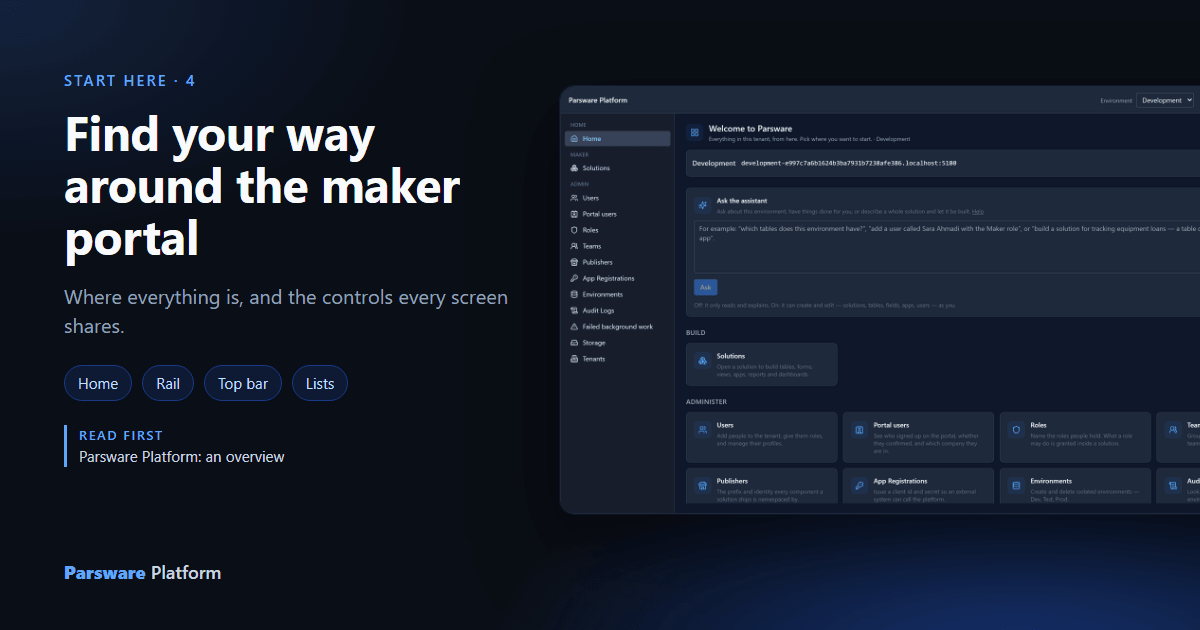Click the Lists pill tag
This screenshot has height=630, width=1200.
320,384
